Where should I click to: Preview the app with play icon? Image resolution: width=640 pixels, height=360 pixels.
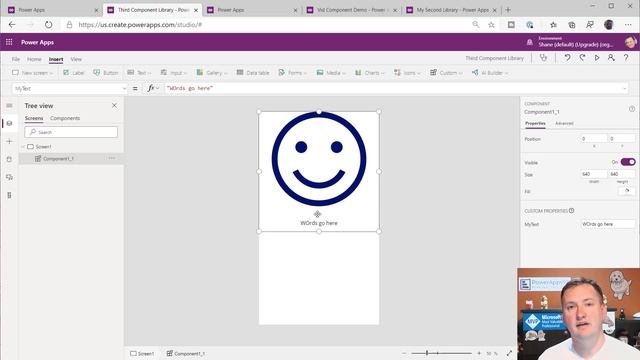597,58
